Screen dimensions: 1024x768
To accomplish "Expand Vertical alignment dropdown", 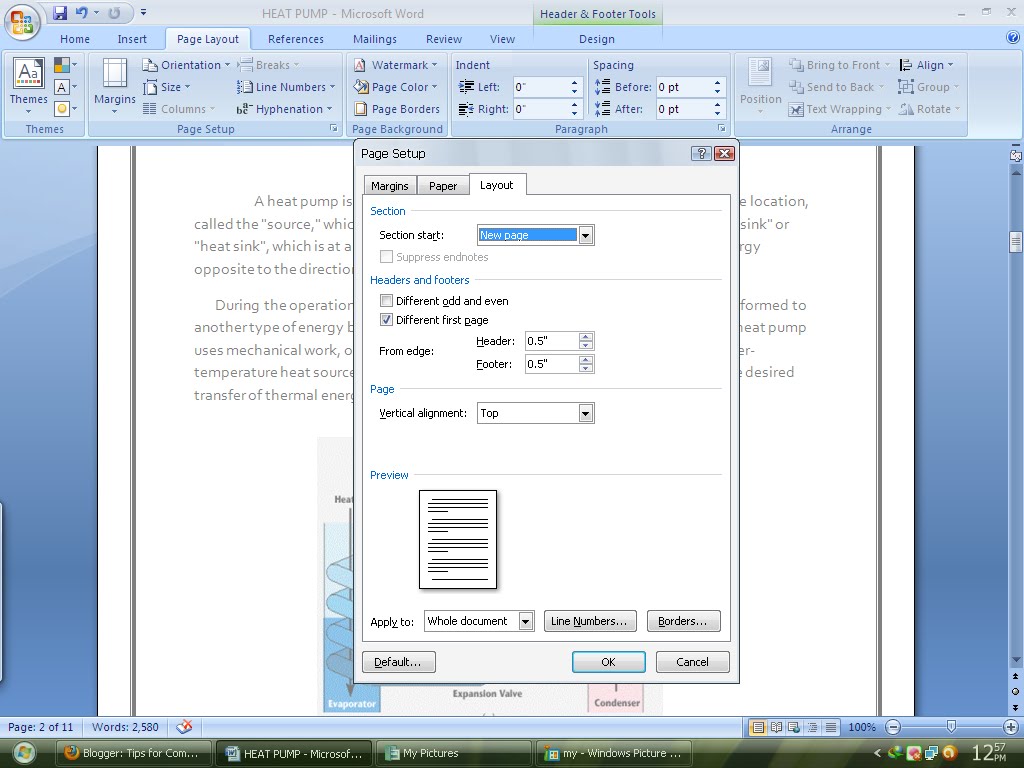I will click(x=586, y=413).
